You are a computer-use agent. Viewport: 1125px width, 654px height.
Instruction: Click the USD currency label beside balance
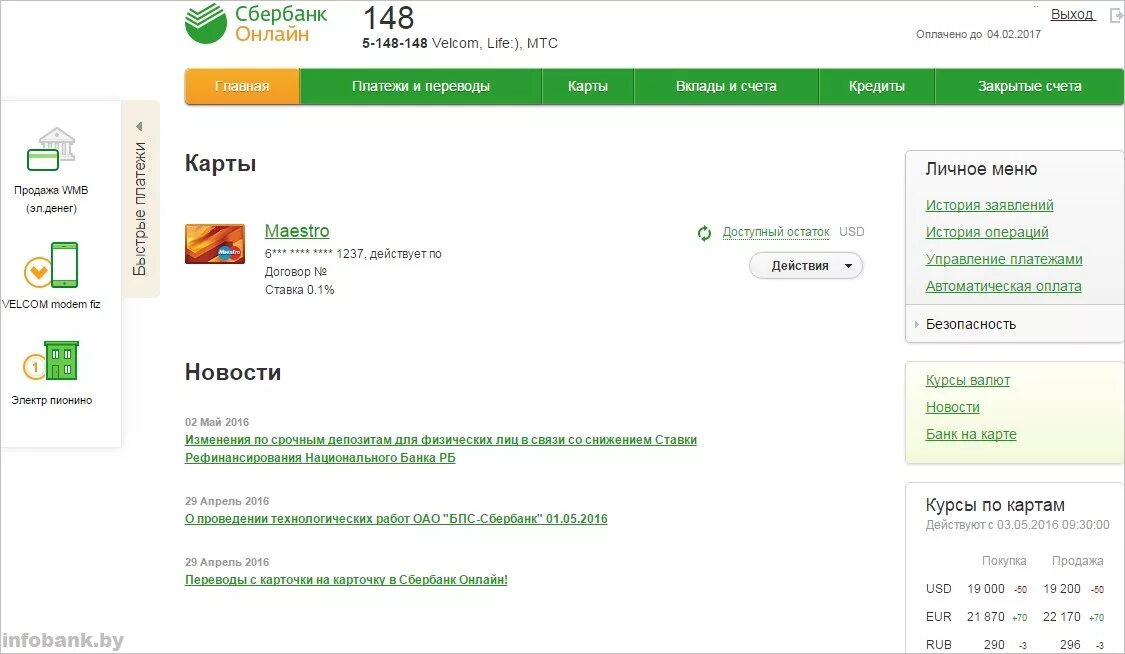click(x=852, y=232)
